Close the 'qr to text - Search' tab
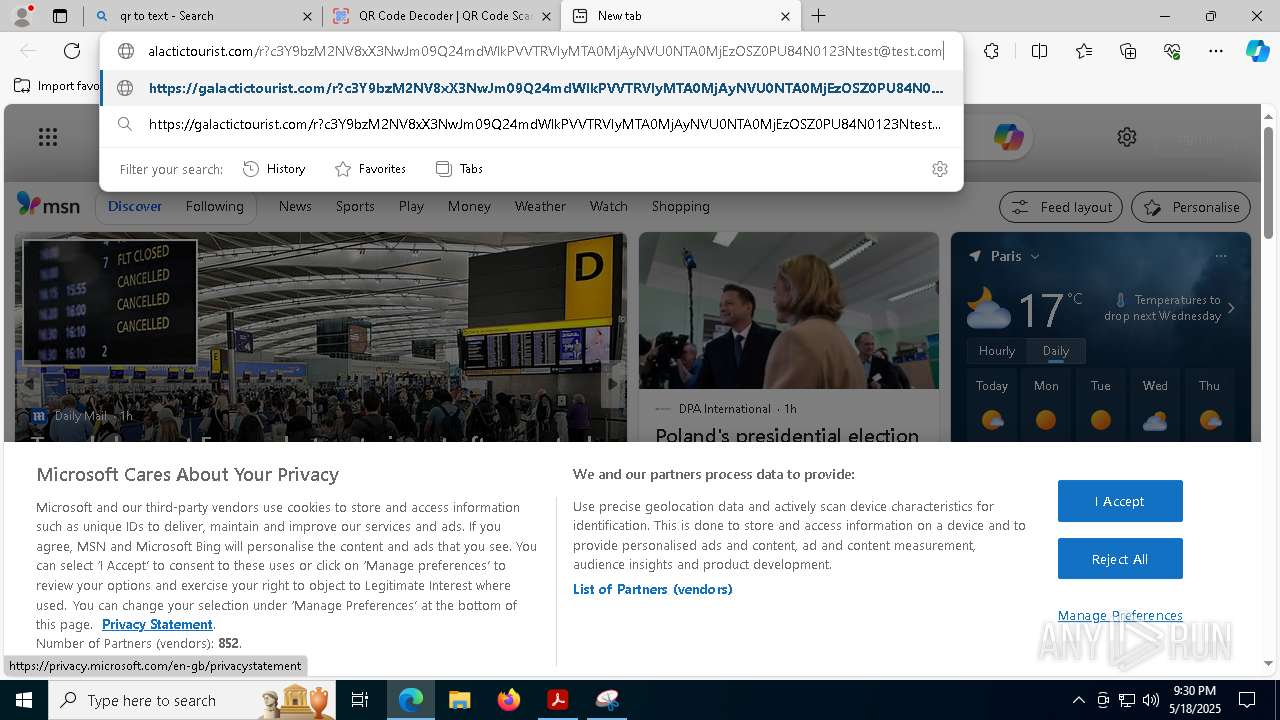The width and height of the screenshot is (1280, 720). [x=307, y=16]
